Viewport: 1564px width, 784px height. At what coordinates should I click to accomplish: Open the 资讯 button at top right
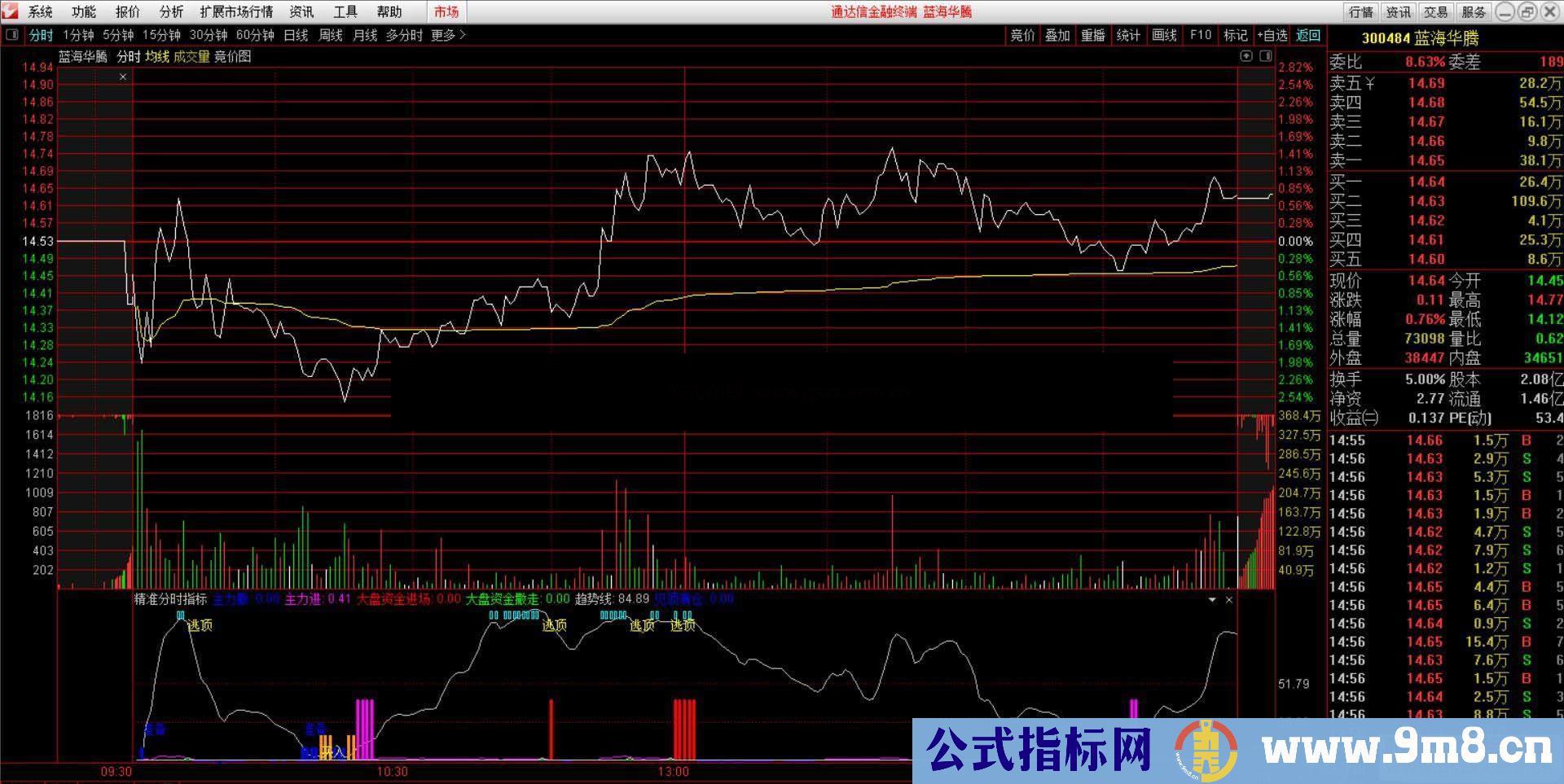click(x=1399, y=11)
